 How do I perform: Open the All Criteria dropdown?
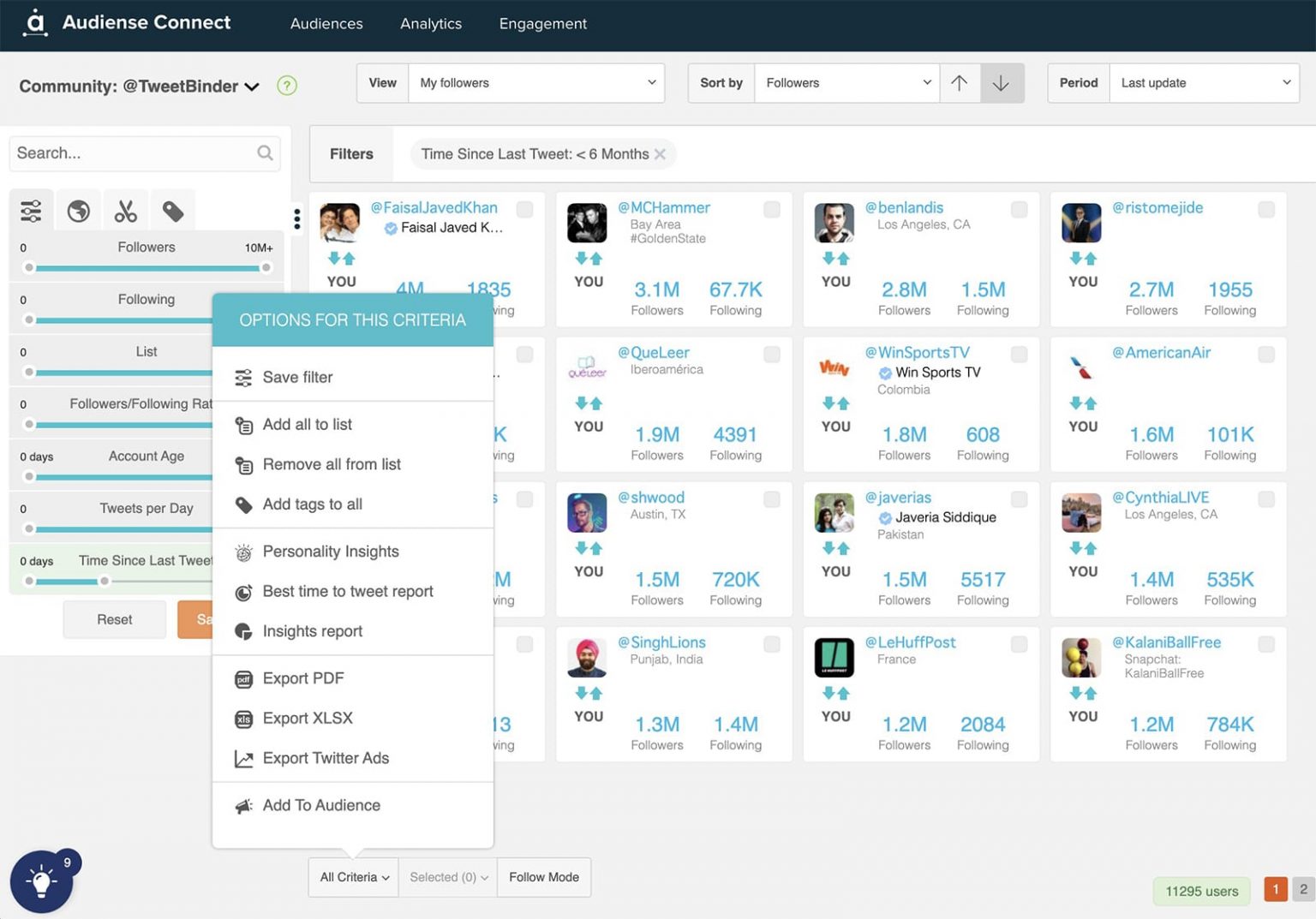[354, 877]
